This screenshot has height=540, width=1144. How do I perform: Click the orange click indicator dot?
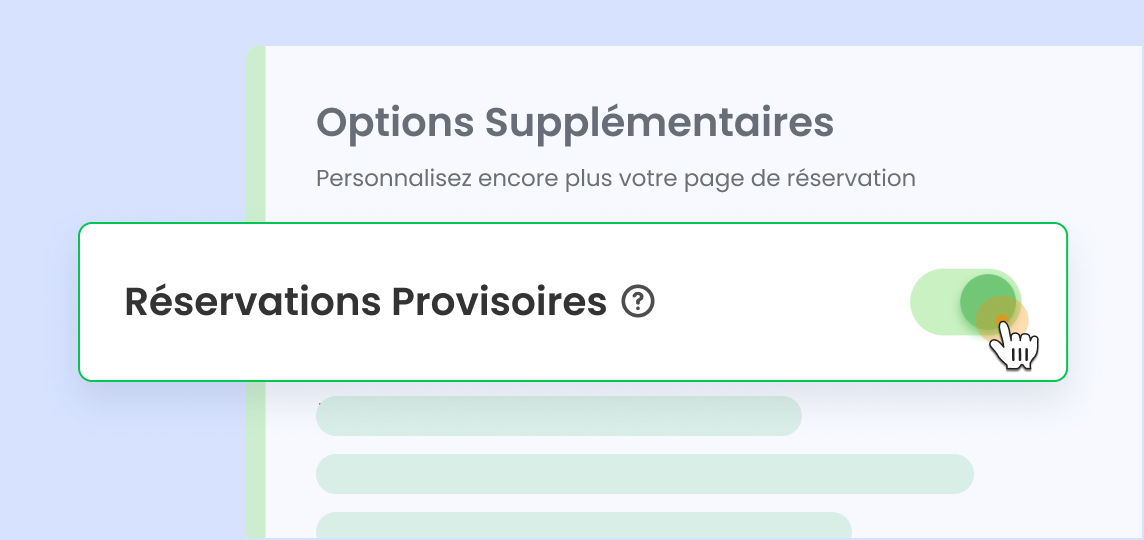pos(1001,322)
